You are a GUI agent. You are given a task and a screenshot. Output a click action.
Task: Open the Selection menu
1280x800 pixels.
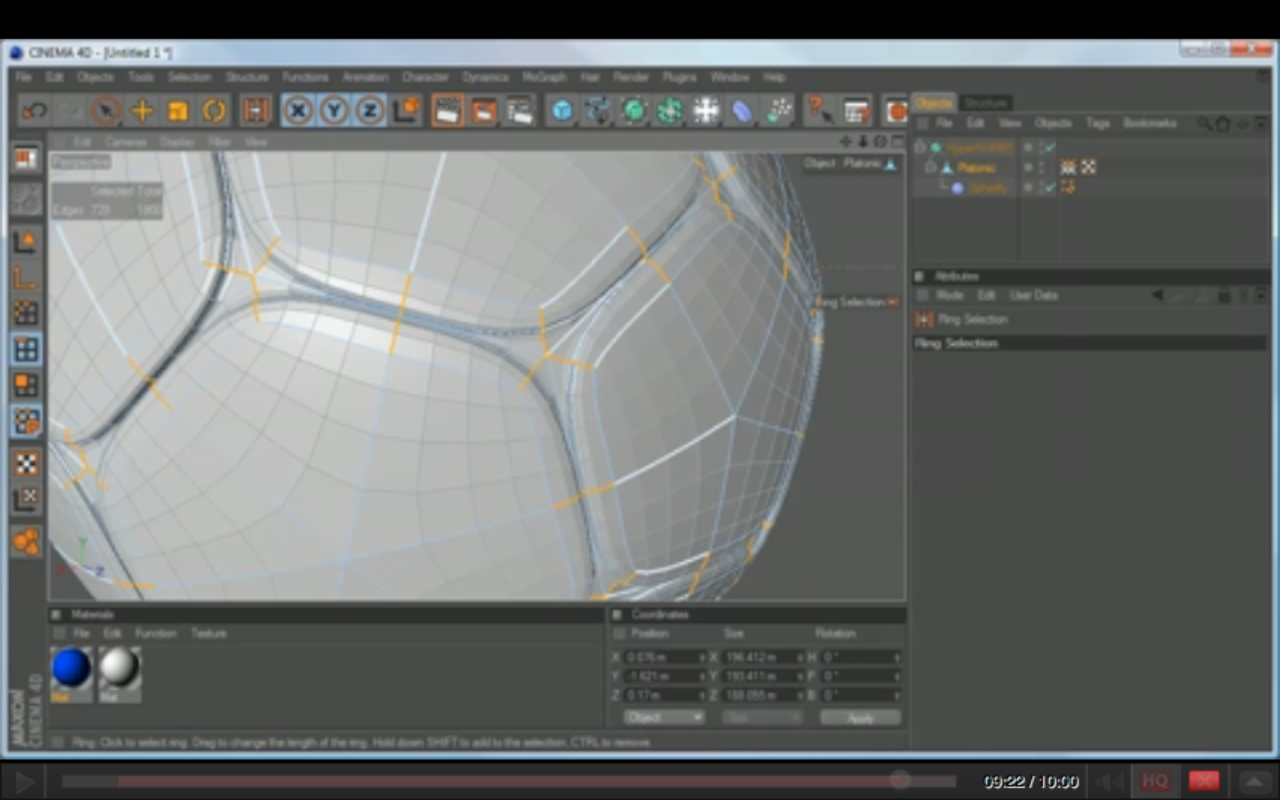click(x=189, y=77)
